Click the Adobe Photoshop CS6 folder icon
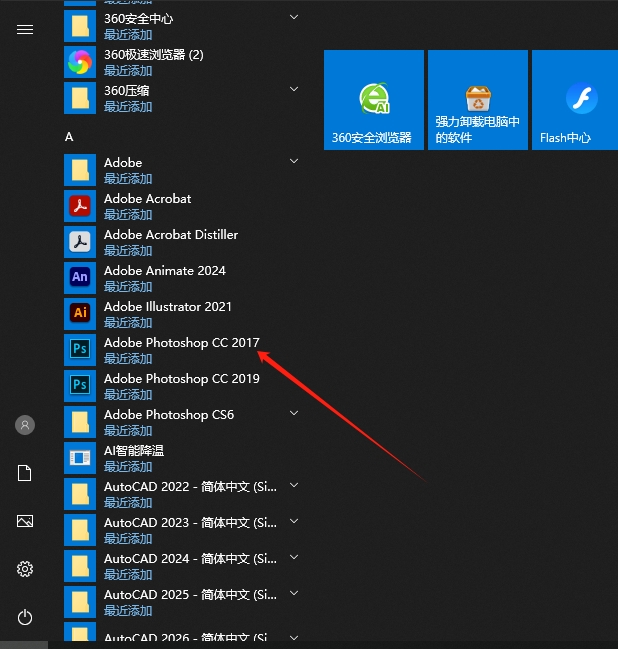The height and width of the screenshot is (649, 618). [80, 422]
